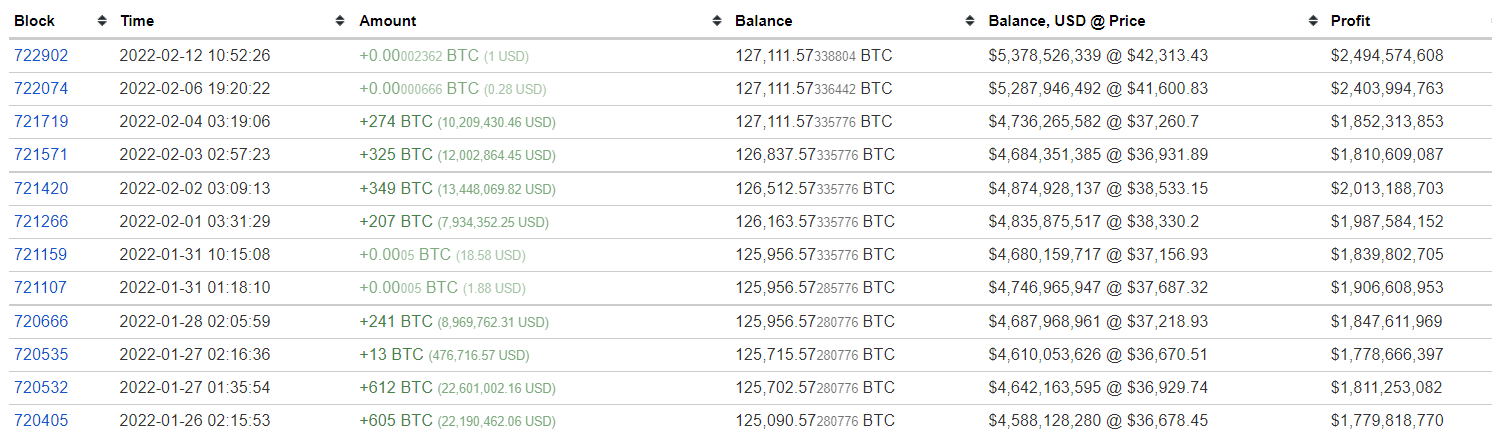Navigate to block 721266

click(41, 222)
